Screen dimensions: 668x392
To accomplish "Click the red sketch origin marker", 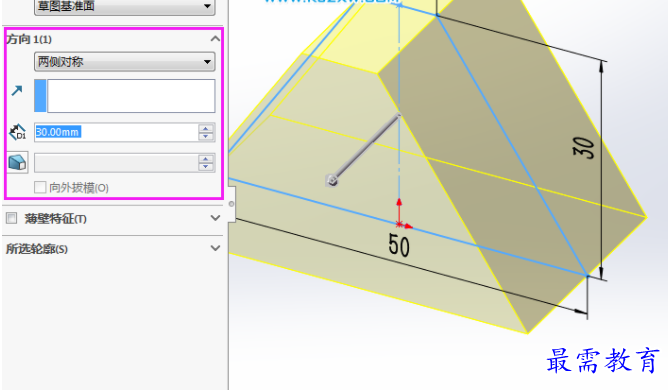I will click(400, 224).
